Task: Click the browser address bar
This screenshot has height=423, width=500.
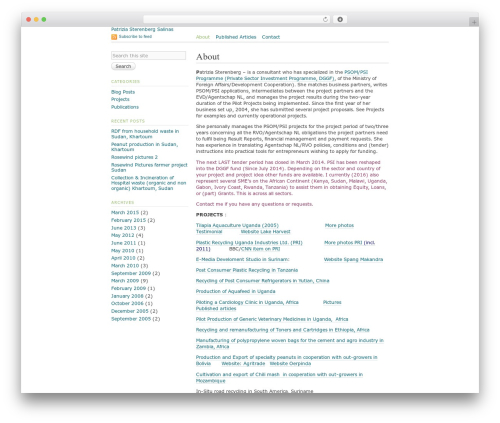Action: [x=237, y=19]
